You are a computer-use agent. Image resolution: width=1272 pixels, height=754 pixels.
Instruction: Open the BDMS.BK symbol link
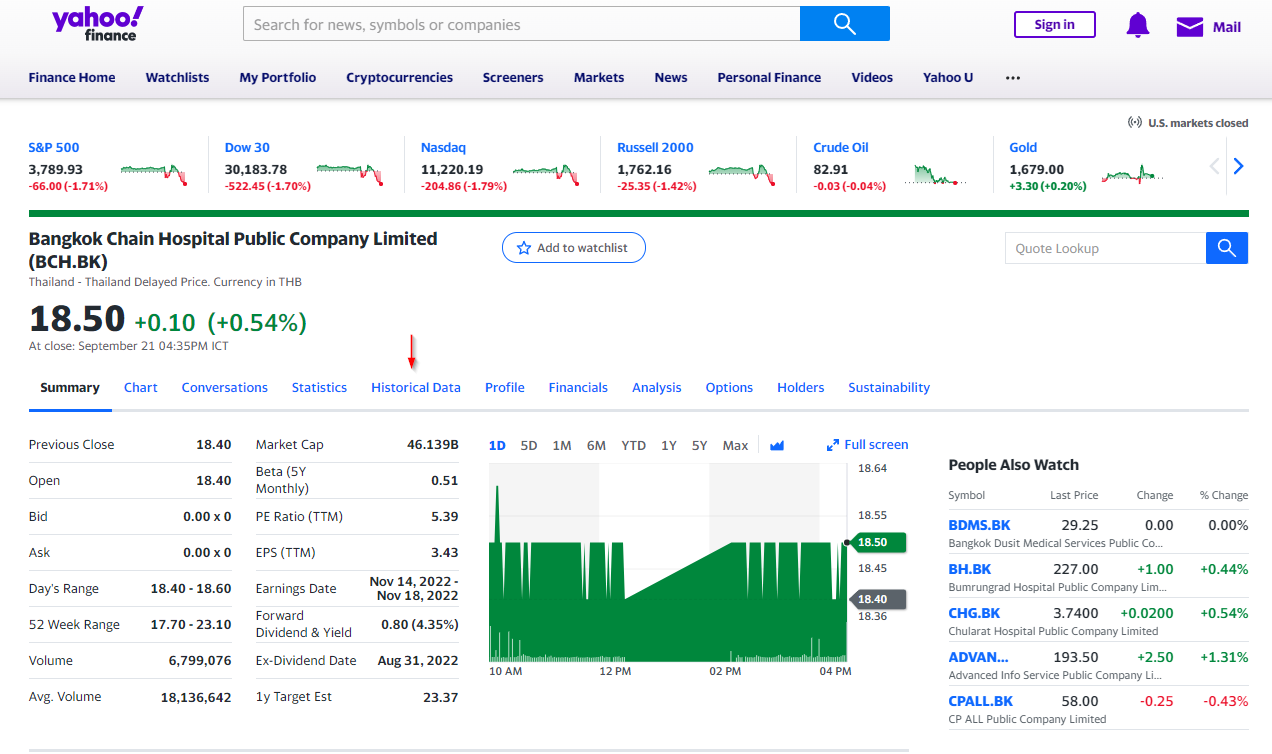point(979,525)
